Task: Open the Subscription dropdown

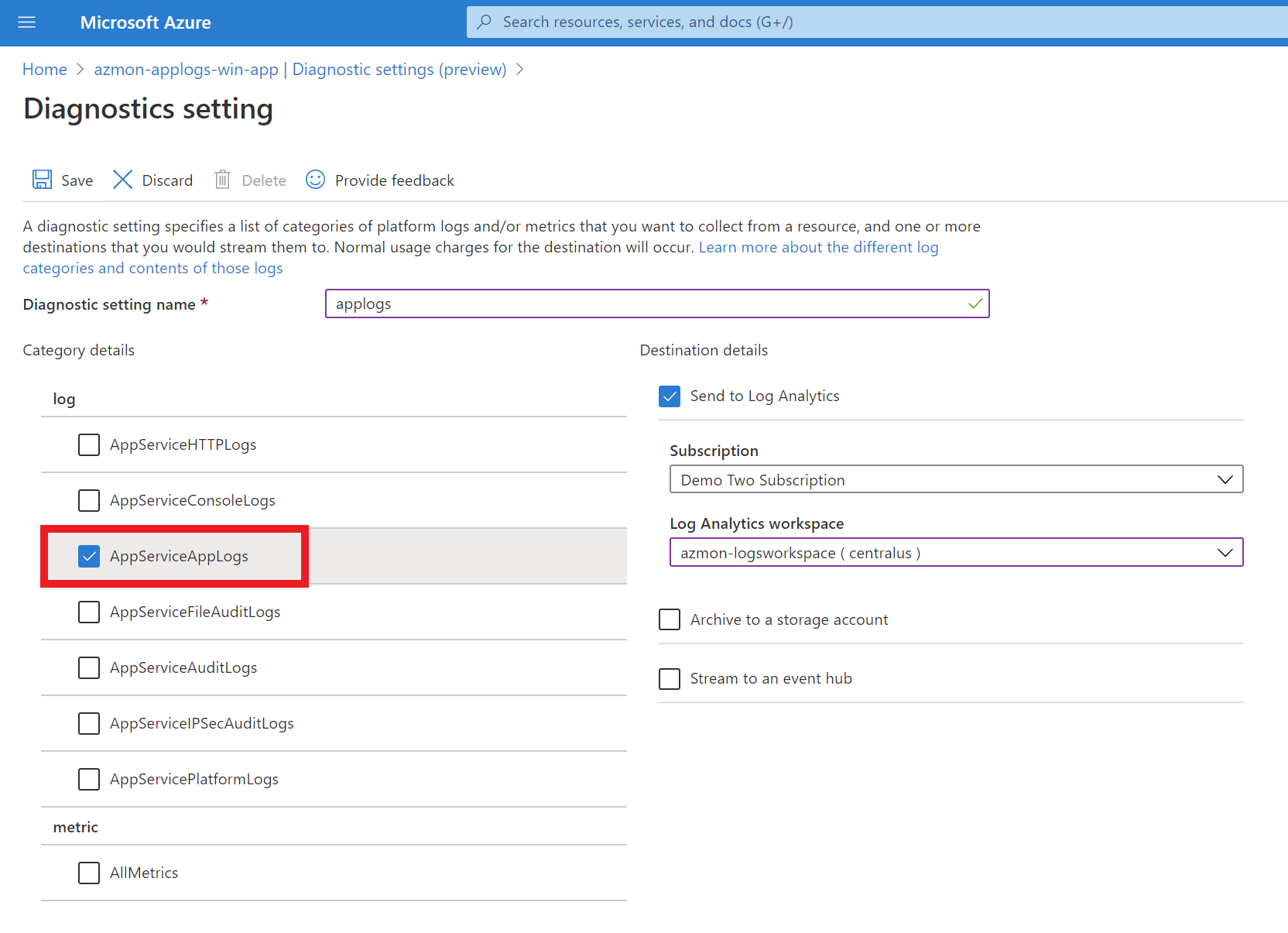Action: click(1225, 479)
